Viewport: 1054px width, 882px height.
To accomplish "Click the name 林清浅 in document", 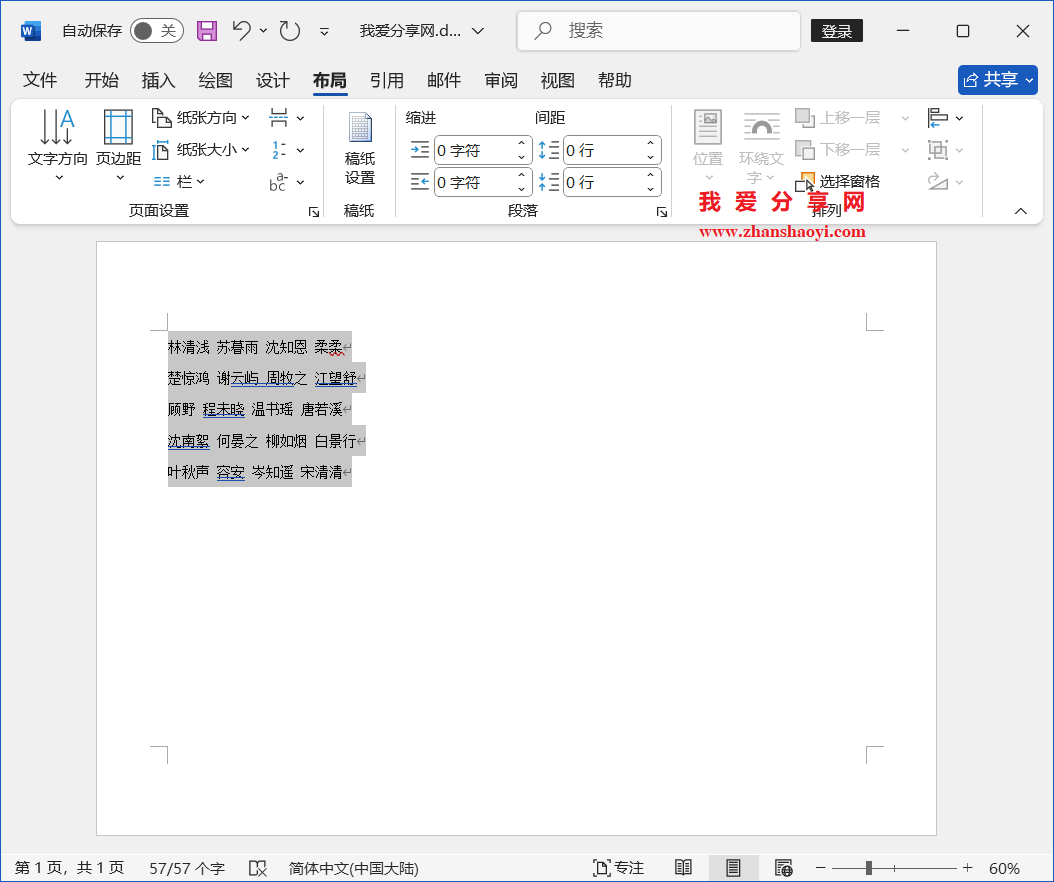I will click(x=188, y=347).
